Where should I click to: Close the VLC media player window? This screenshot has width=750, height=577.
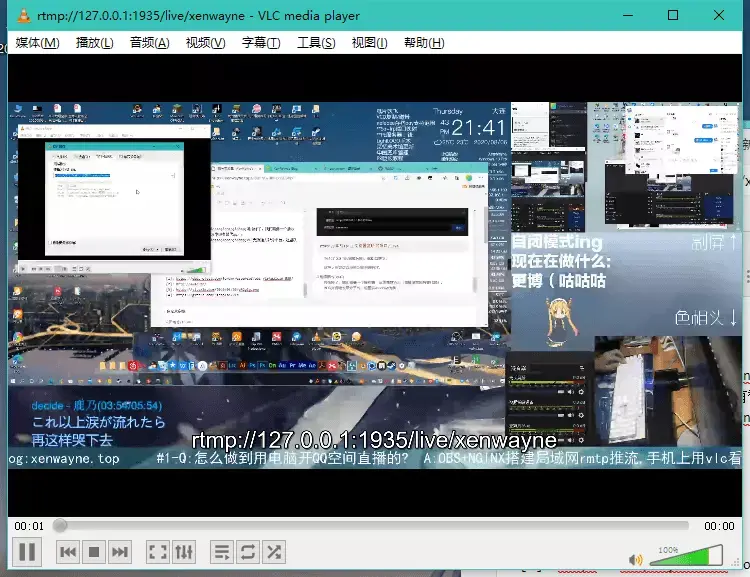click(718, 15)
